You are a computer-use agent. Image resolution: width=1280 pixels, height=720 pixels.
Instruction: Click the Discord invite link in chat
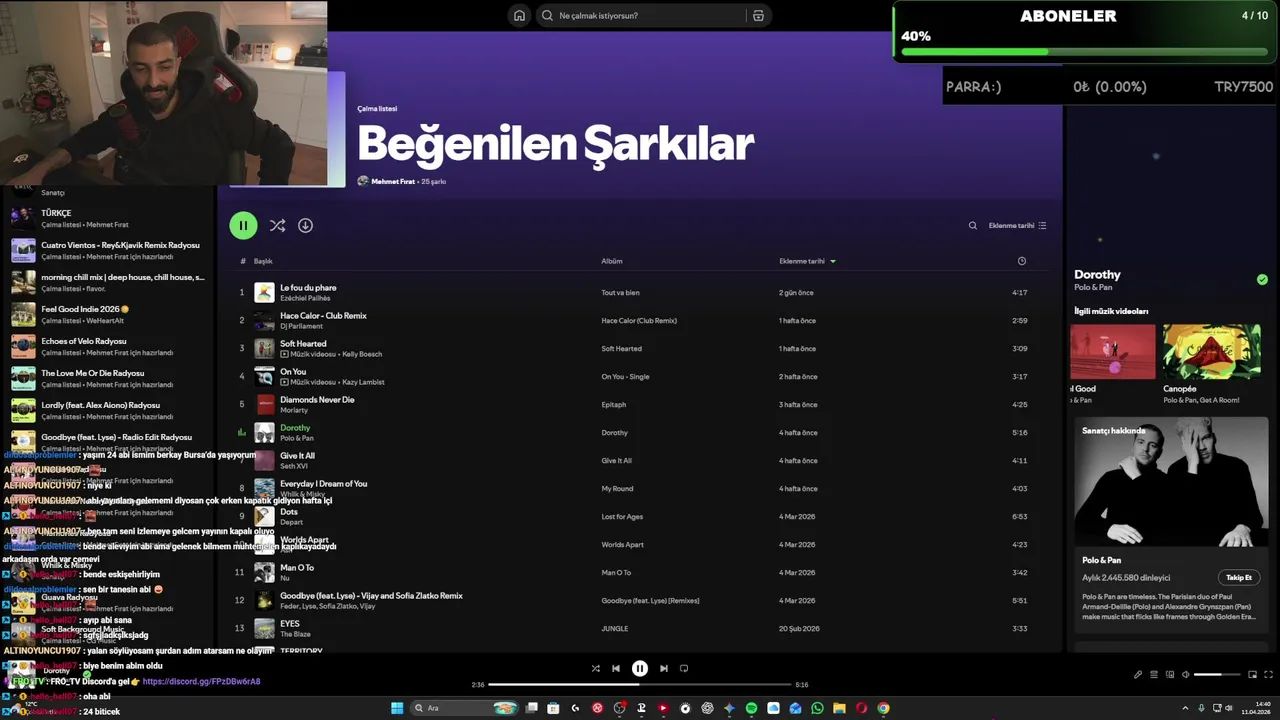coord(201,681)
